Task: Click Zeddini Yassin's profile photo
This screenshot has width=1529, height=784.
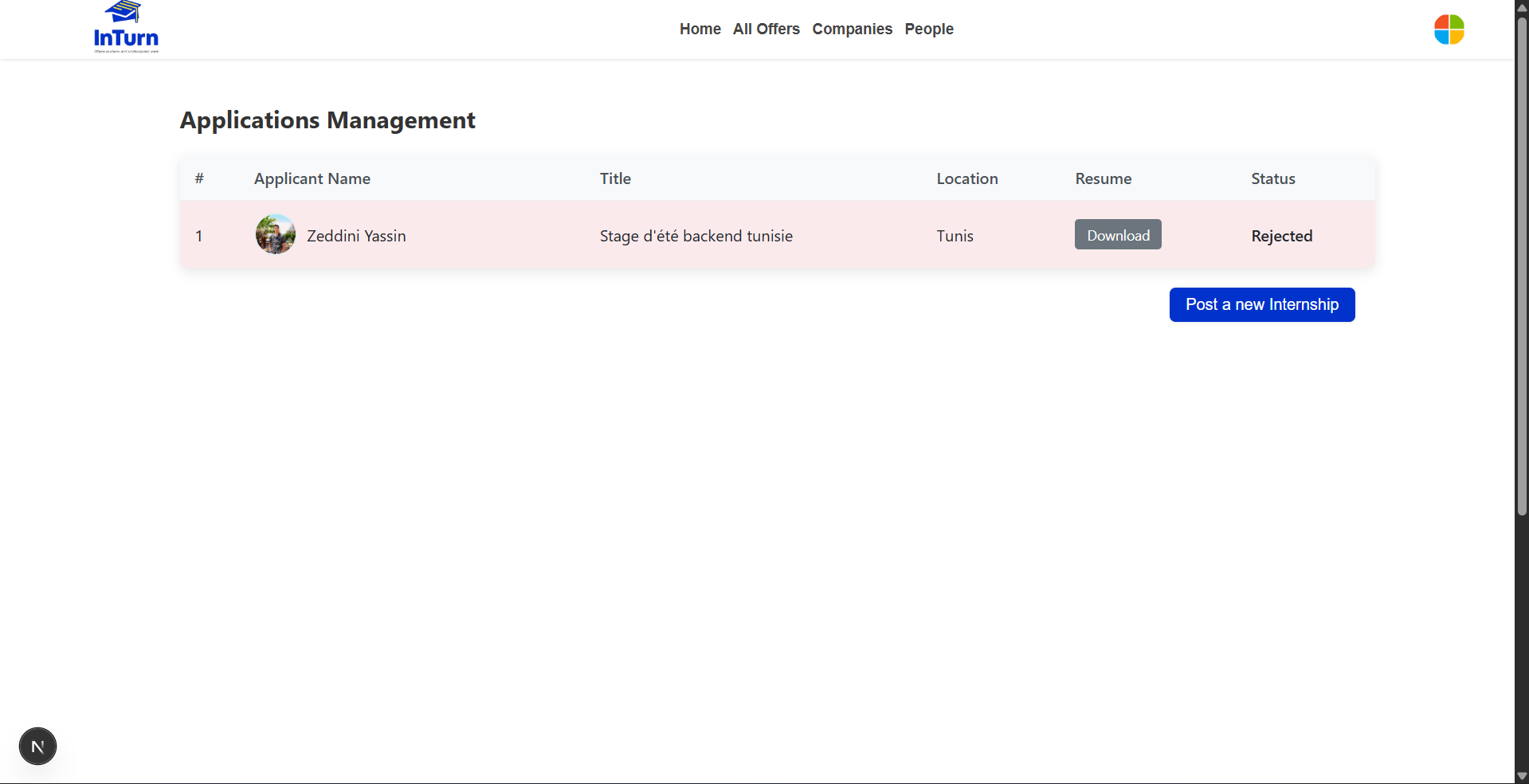Action: [276, 235]
